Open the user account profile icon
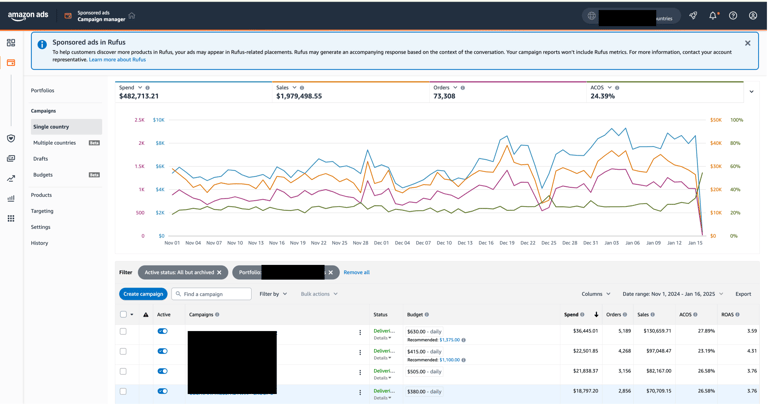Screen dimensions: 768x404 (753, 16)
